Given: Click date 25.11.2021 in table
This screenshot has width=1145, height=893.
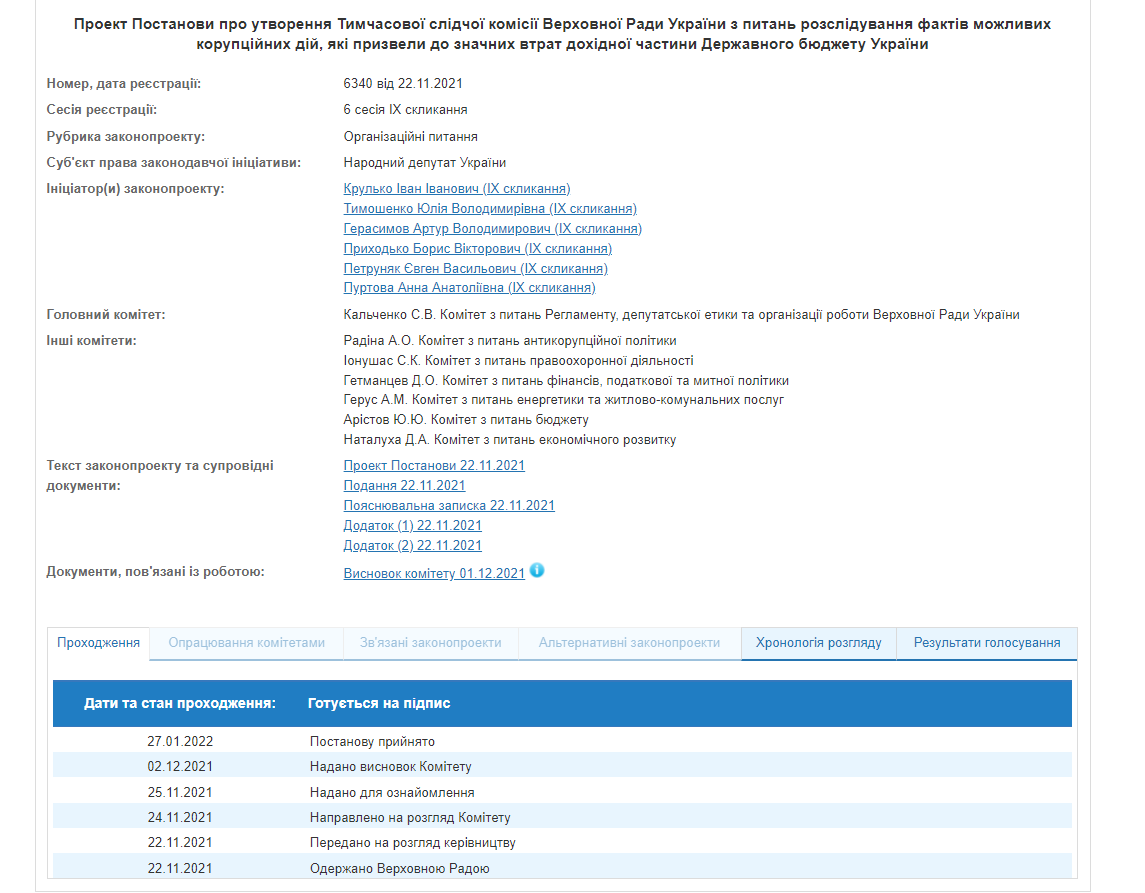Looking at the screenshot, I should (180, 792).
